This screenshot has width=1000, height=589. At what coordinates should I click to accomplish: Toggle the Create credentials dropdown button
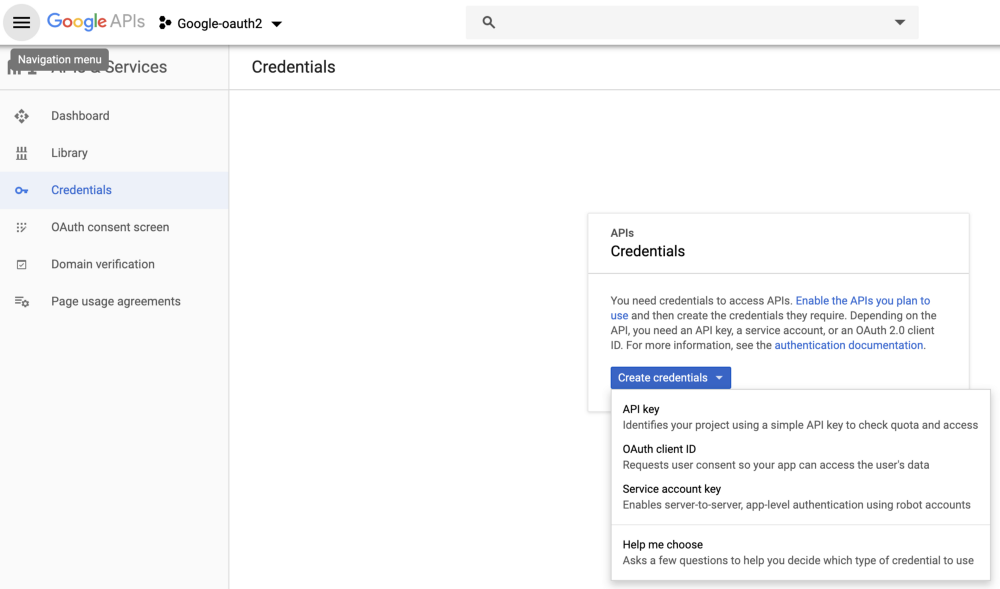click(x=670, y=378)
